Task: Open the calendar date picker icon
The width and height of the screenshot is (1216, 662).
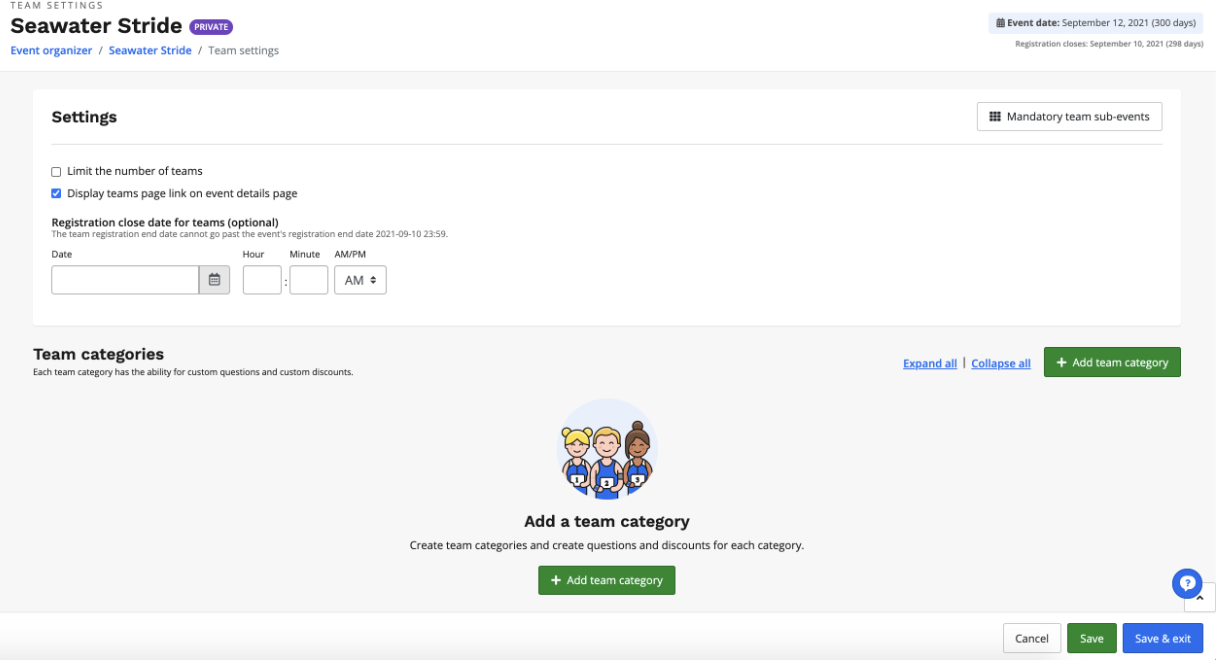Action: click(x=214, y=280)
